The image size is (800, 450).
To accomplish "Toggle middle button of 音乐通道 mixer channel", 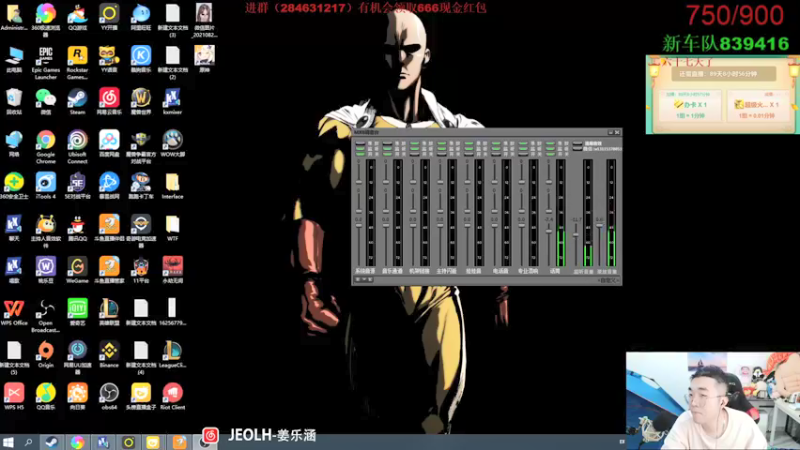I will point(387,148).
